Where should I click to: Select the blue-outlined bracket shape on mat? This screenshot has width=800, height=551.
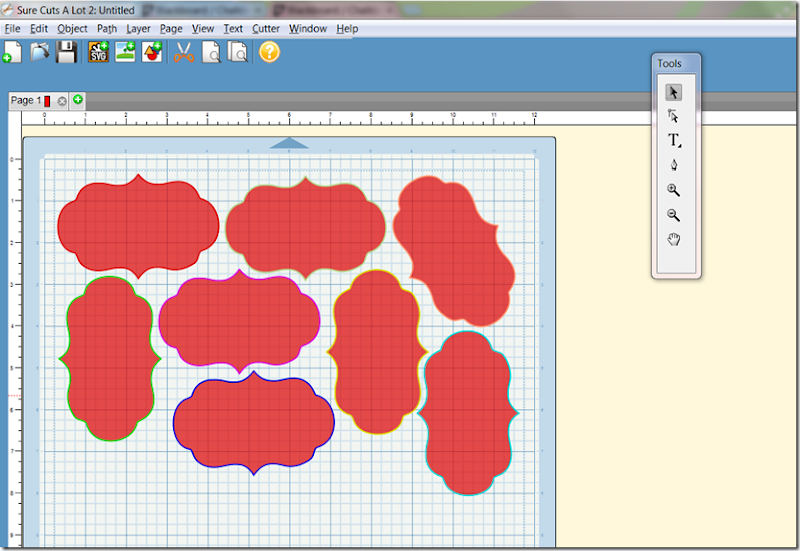(x=253, y=421)
